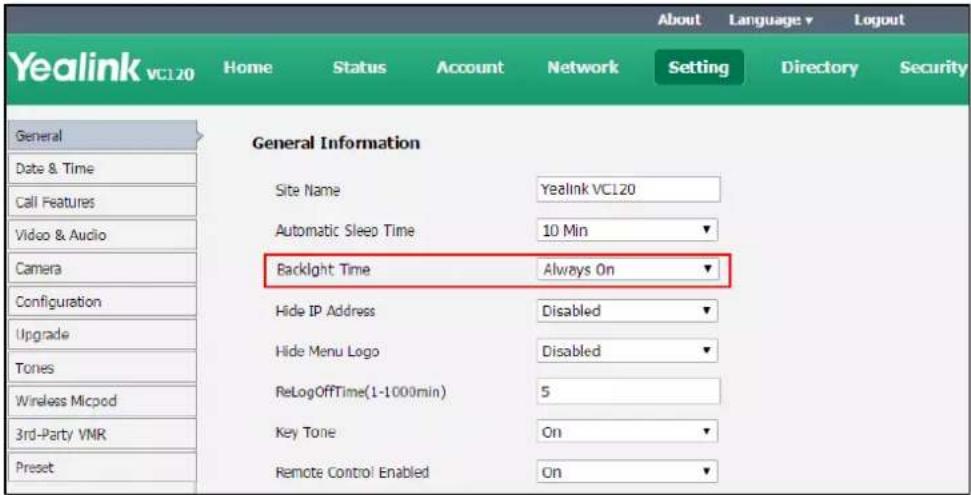The image size is (971, 495).
Task: Switch to the Network tab
Action: pyautogui.click(x=583, y=68)
